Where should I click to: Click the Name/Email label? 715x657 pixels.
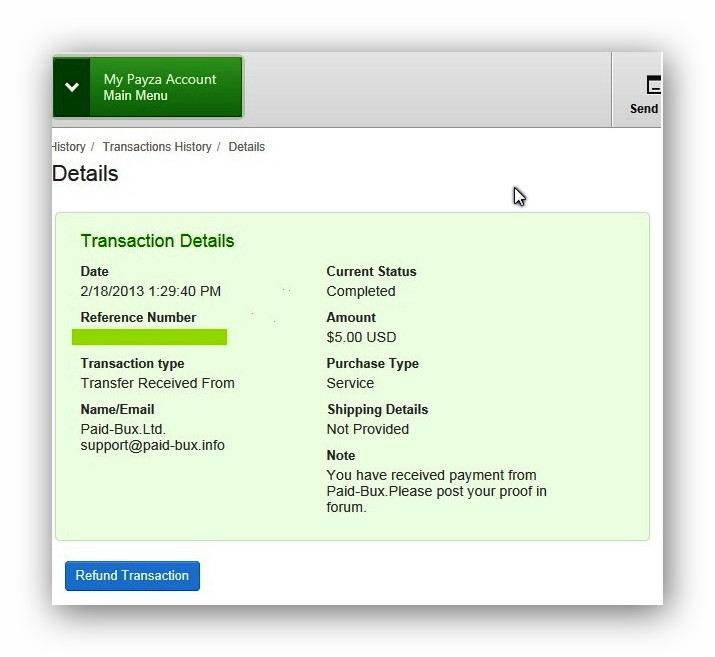(x=117, y=409)
